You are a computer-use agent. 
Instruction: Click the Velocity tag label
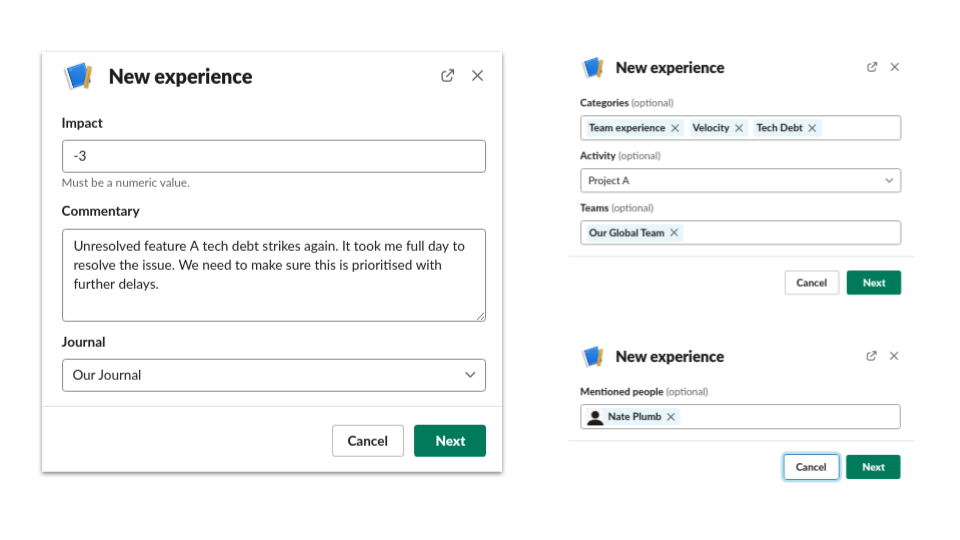(x=711, y=128)
